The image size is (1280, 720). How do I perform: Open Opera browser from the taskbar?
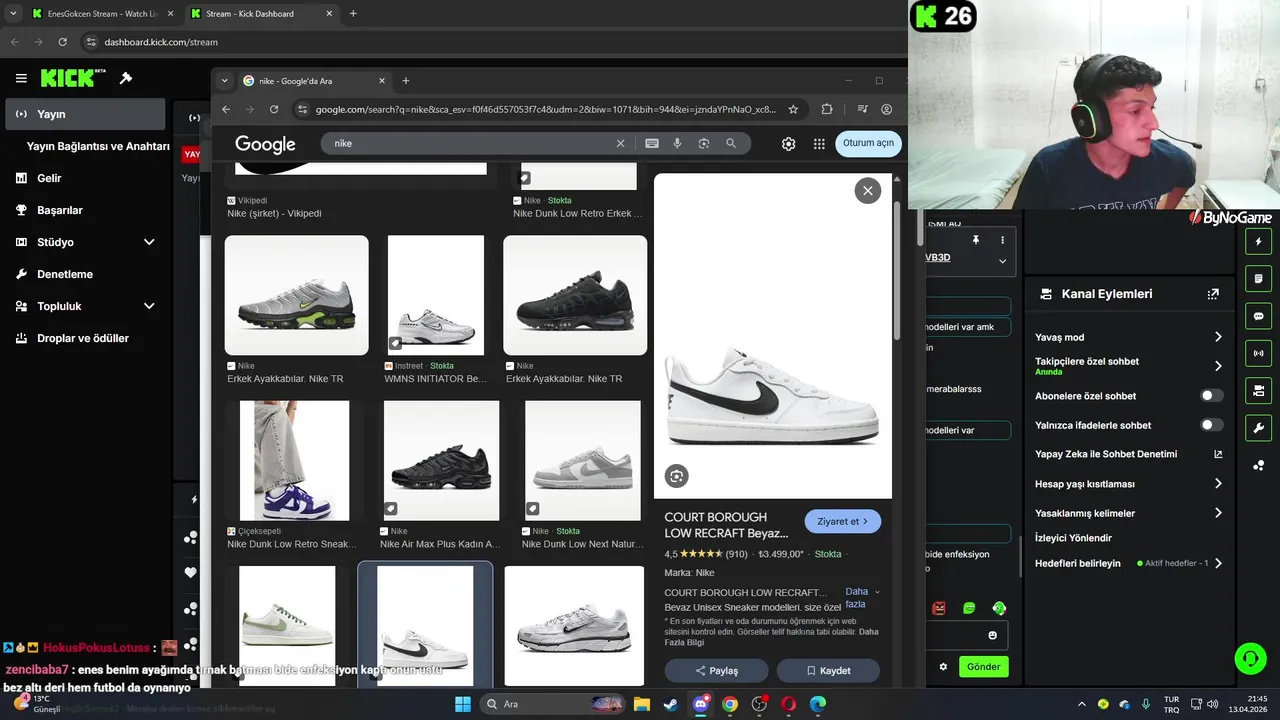(x=789, y=704)
